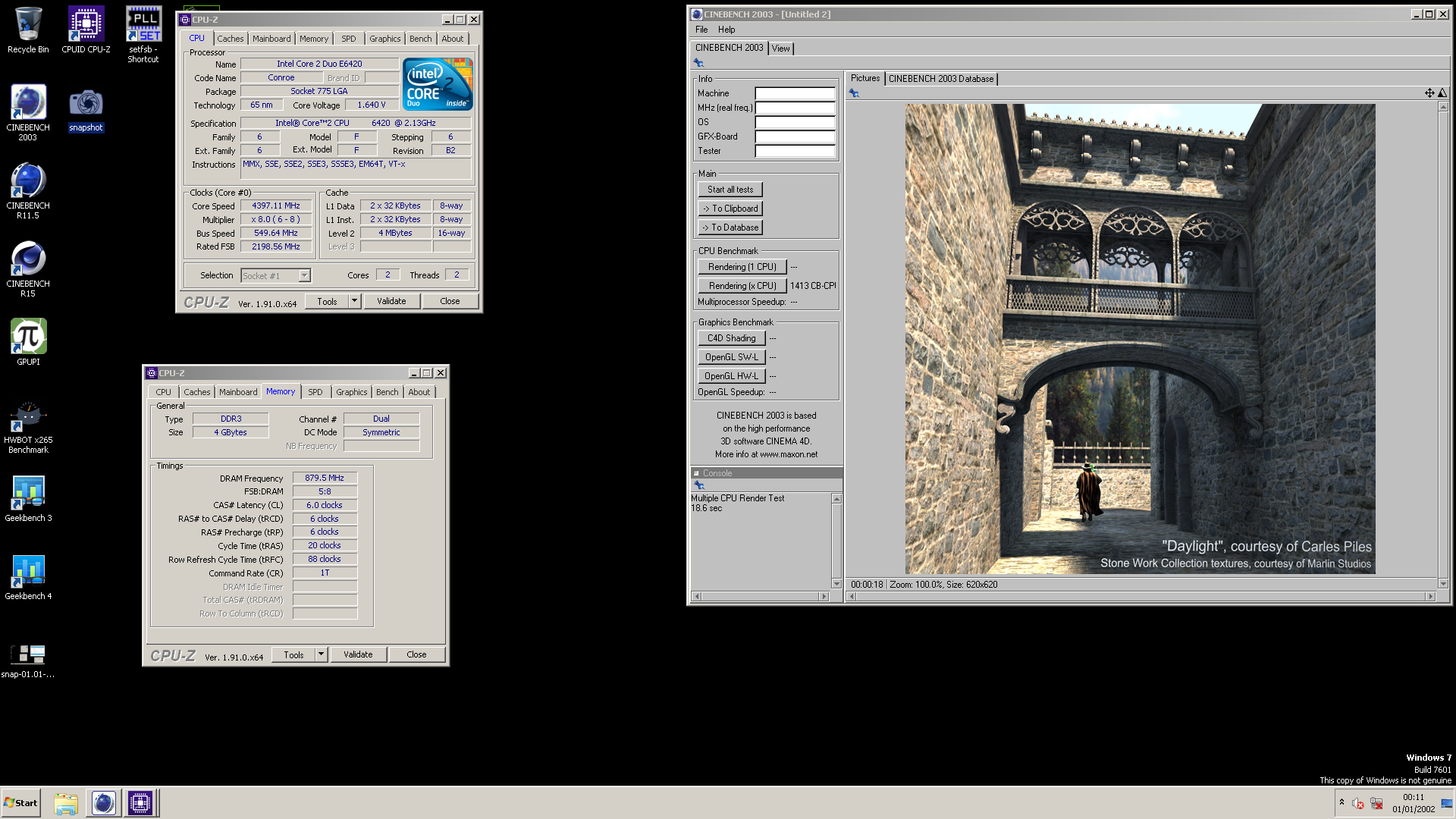The image size is (1456, 819).
Task: Show hidden system tray icons
Action: click(1341, 803)
